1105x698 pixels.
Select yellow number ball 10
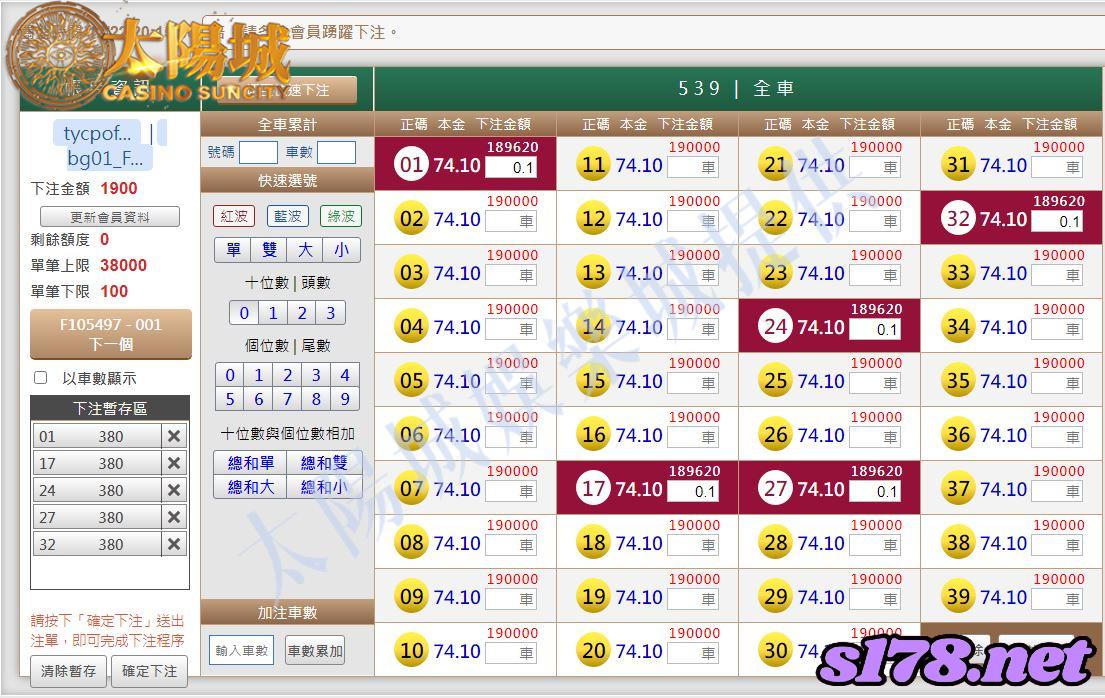pos(411,651)
